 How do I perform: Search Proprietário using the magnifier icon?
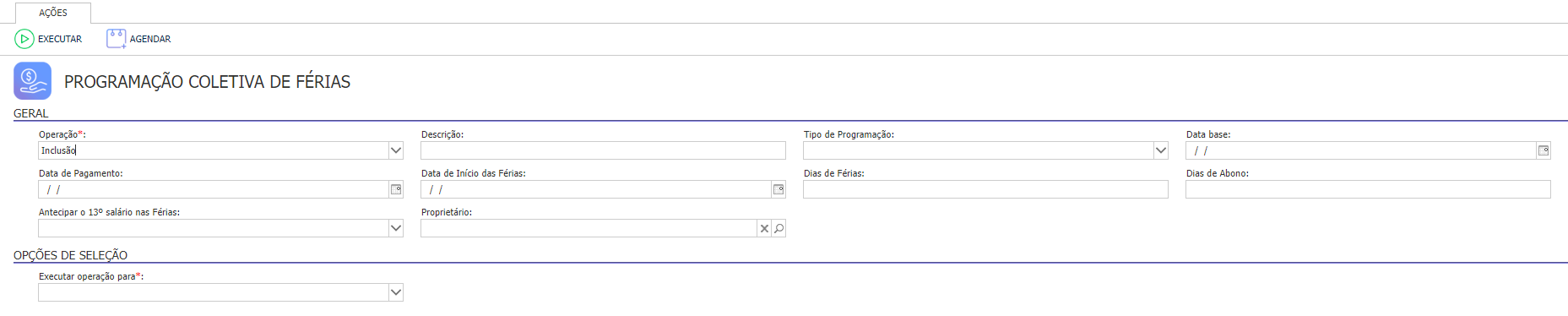pos(779,228)
